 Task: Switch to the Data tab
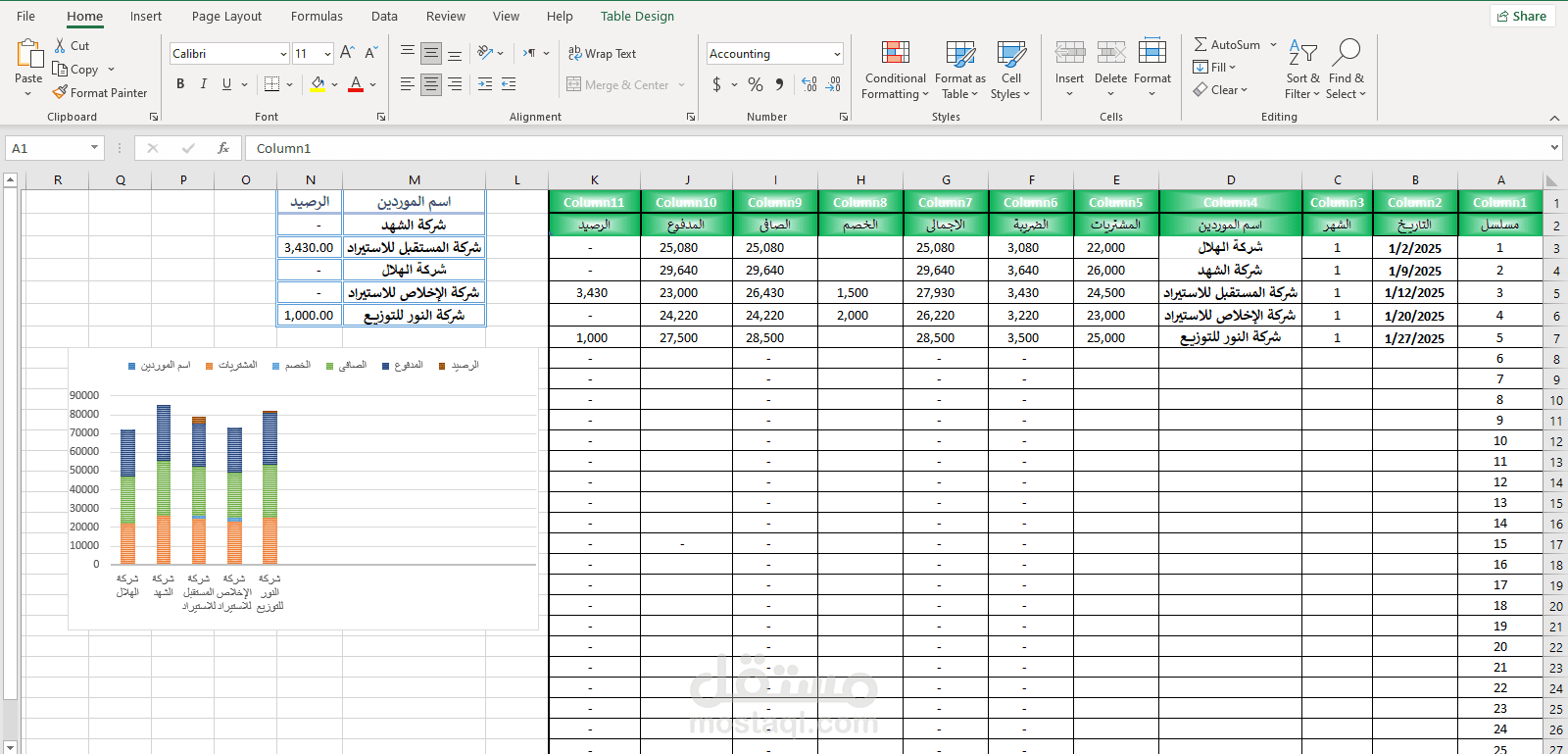coord(384,16)
